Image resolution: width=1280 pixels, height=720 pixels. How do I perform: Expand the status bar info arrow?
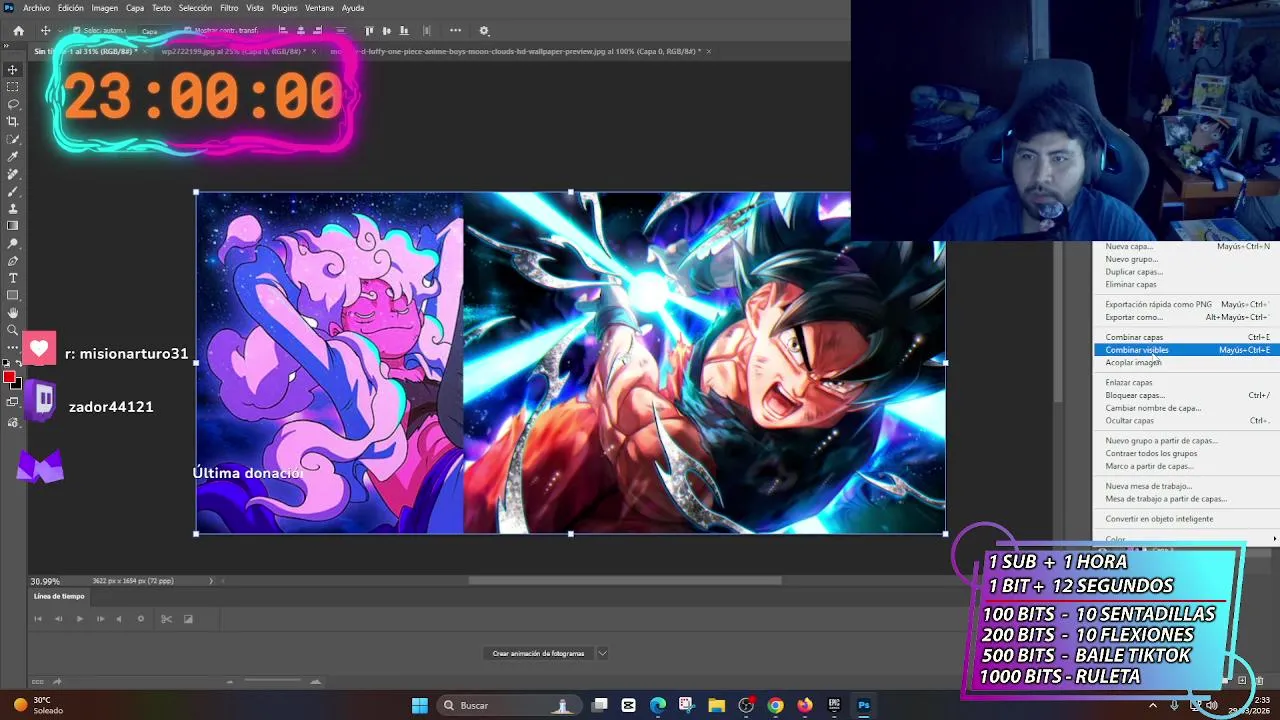pos(210,581)
